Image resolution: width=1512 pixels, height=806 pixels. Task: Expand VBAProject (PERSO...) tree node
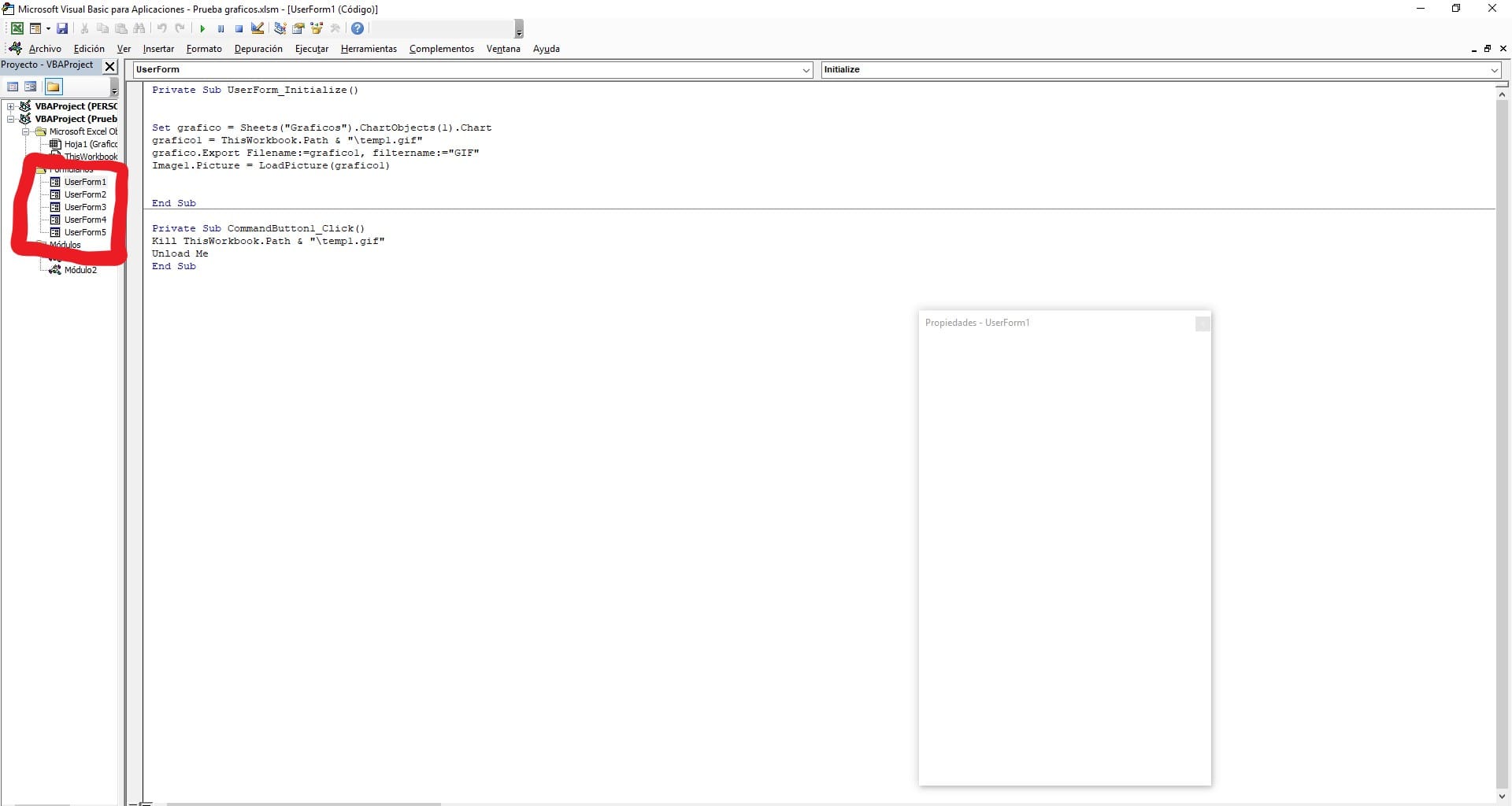click(x=11, y=106)
